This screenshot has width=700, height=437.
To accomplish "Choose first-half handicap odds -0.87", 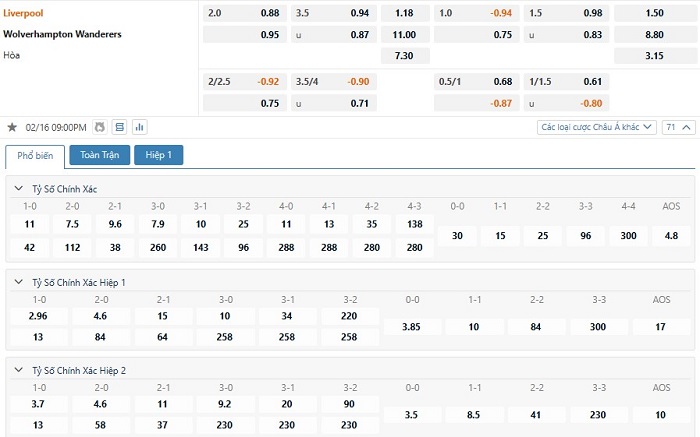I will pos(476,103).
